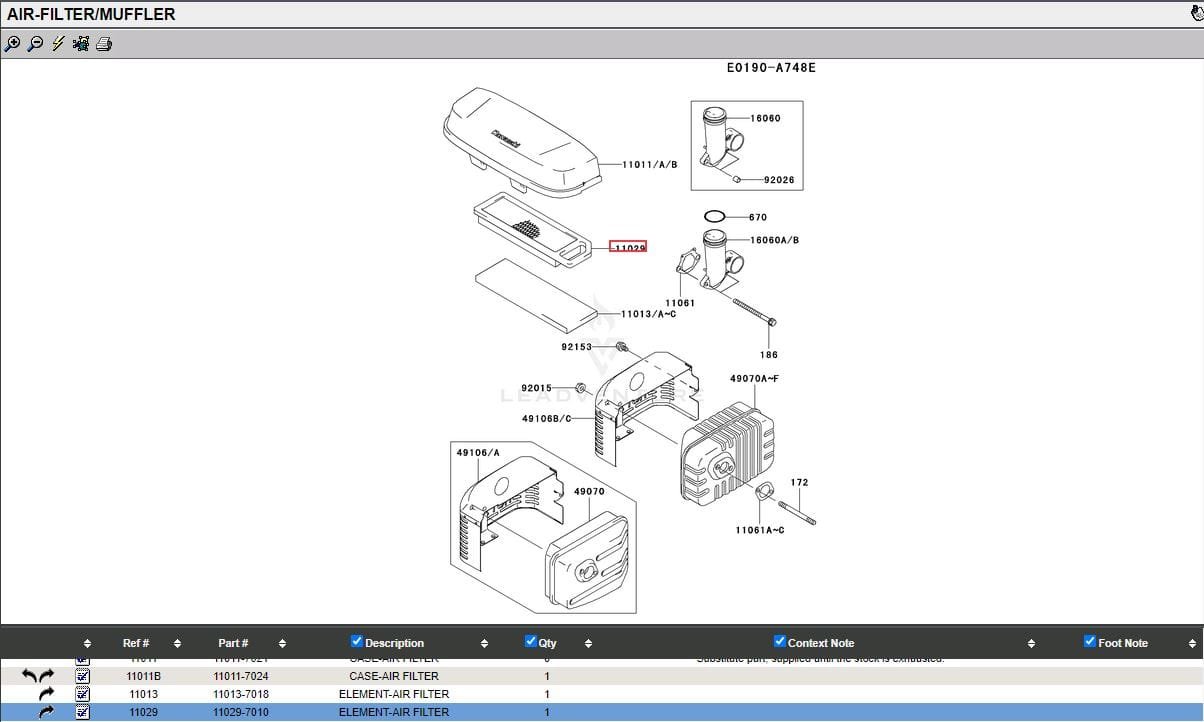Click the zoom in magnifier icon
The width and height of the screenshot is (1204, 722).
tap(12, 44)
